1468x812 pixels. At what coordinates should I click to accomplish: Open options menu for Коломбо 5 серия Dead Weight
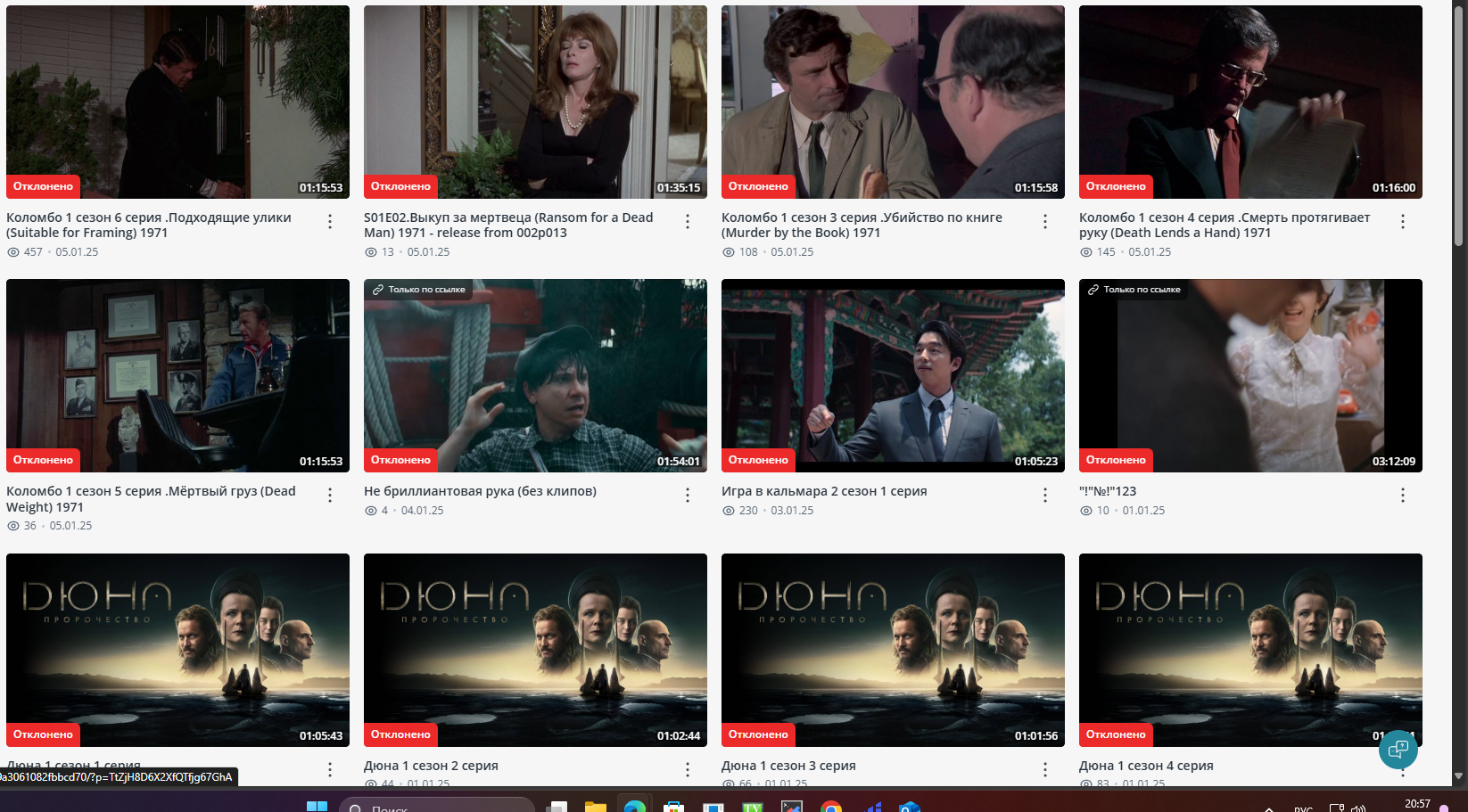pos(330,496)
